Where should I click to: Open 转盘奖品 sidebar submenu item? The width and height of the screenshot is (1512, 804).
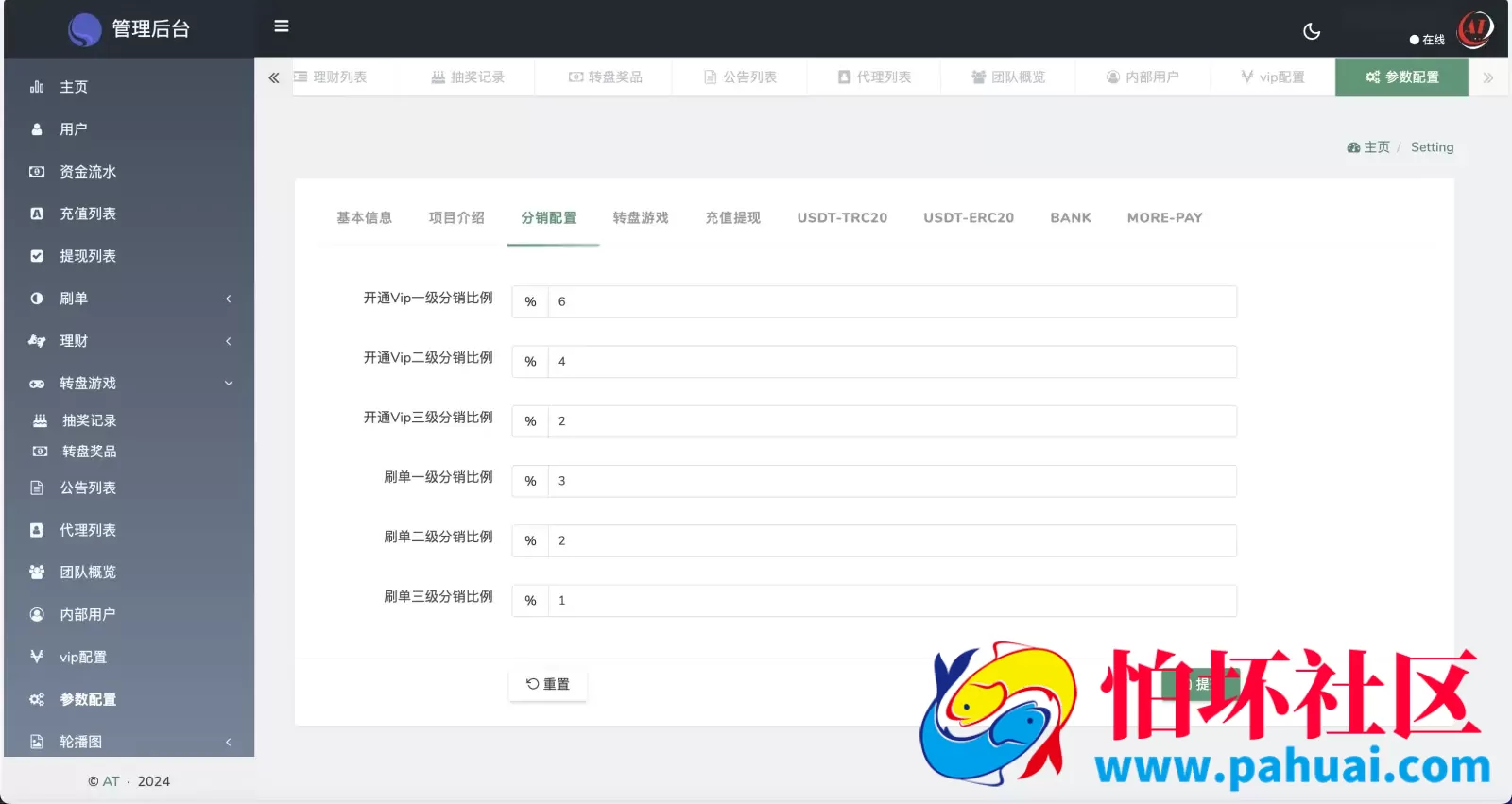click(x=129, y=452)
